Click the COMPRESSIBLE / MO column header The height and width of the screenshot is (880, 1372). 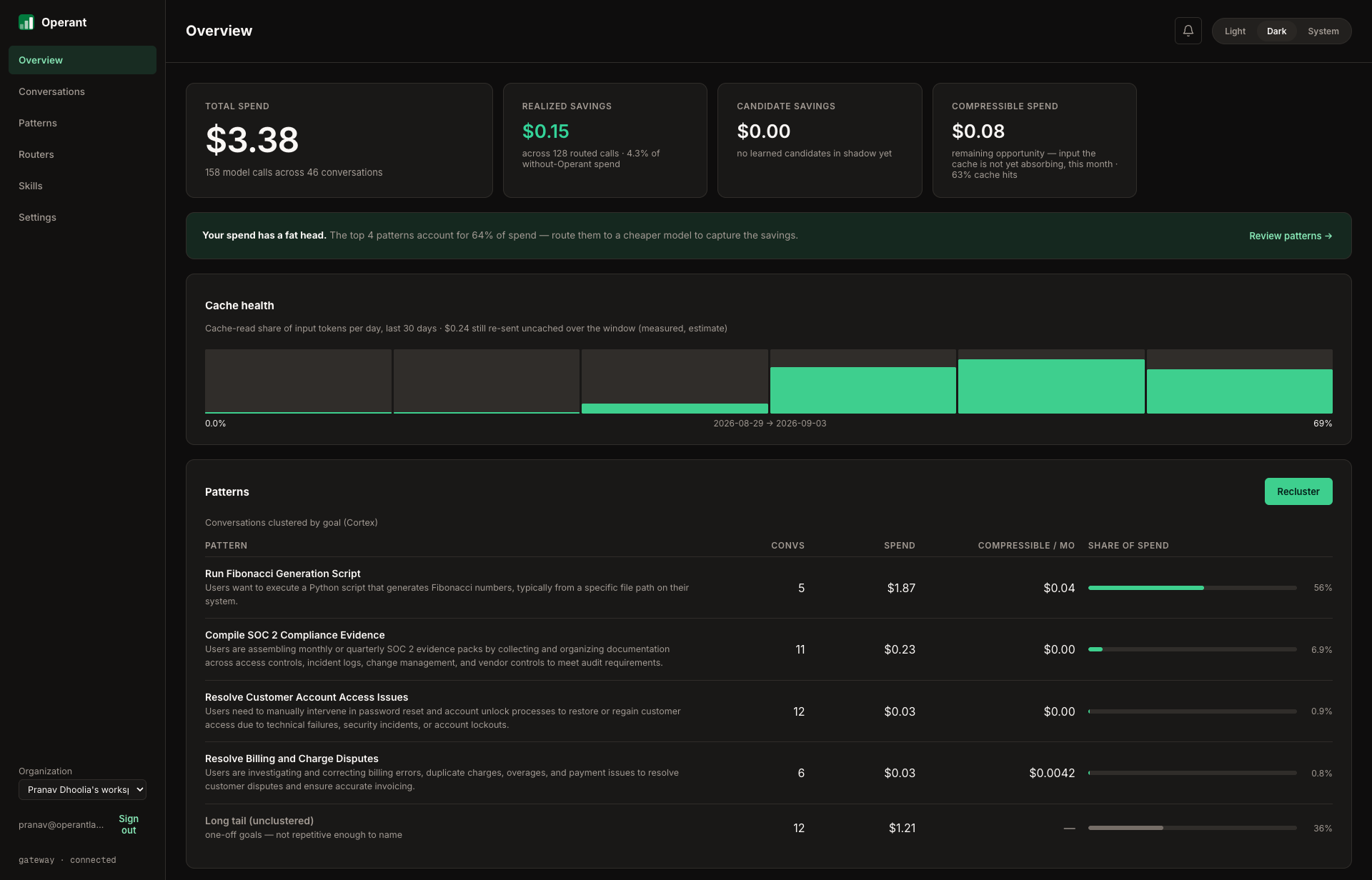[1026, 546]
